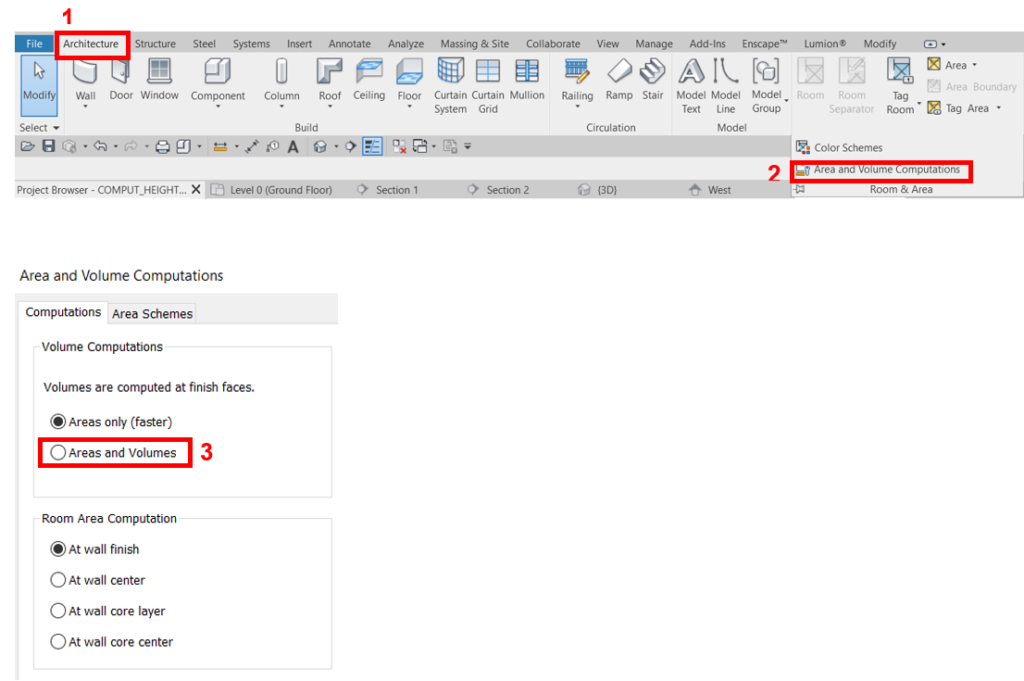
Task: Expand the Undo history dropdown
Action: [116, 146]
